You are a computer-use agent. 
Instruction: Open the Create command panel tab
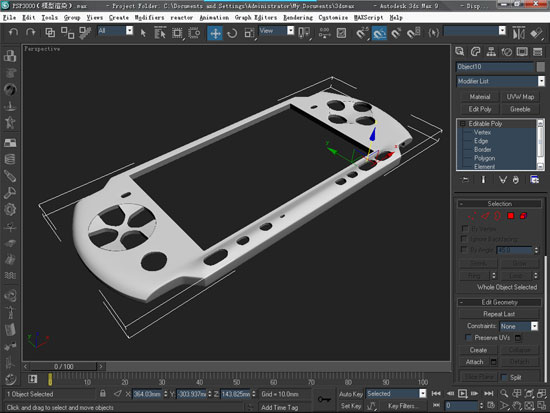(460, 52)
